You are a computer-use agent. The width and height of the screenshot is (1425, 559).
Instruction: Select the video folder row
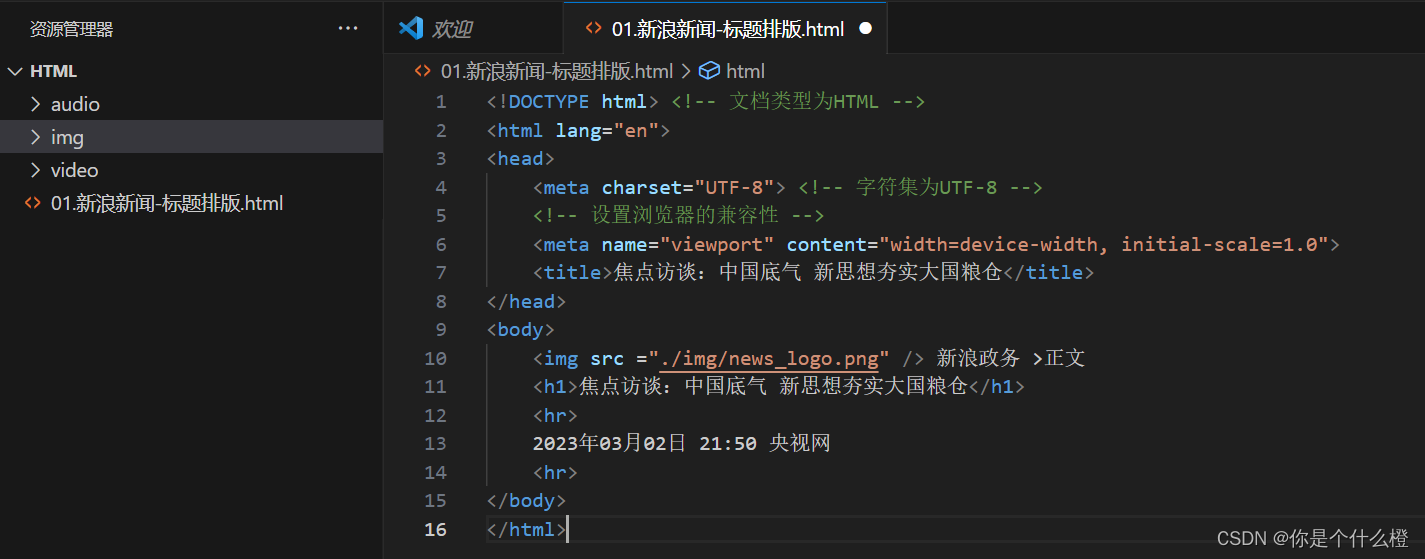pyautogui.click(x=191, y=170)
